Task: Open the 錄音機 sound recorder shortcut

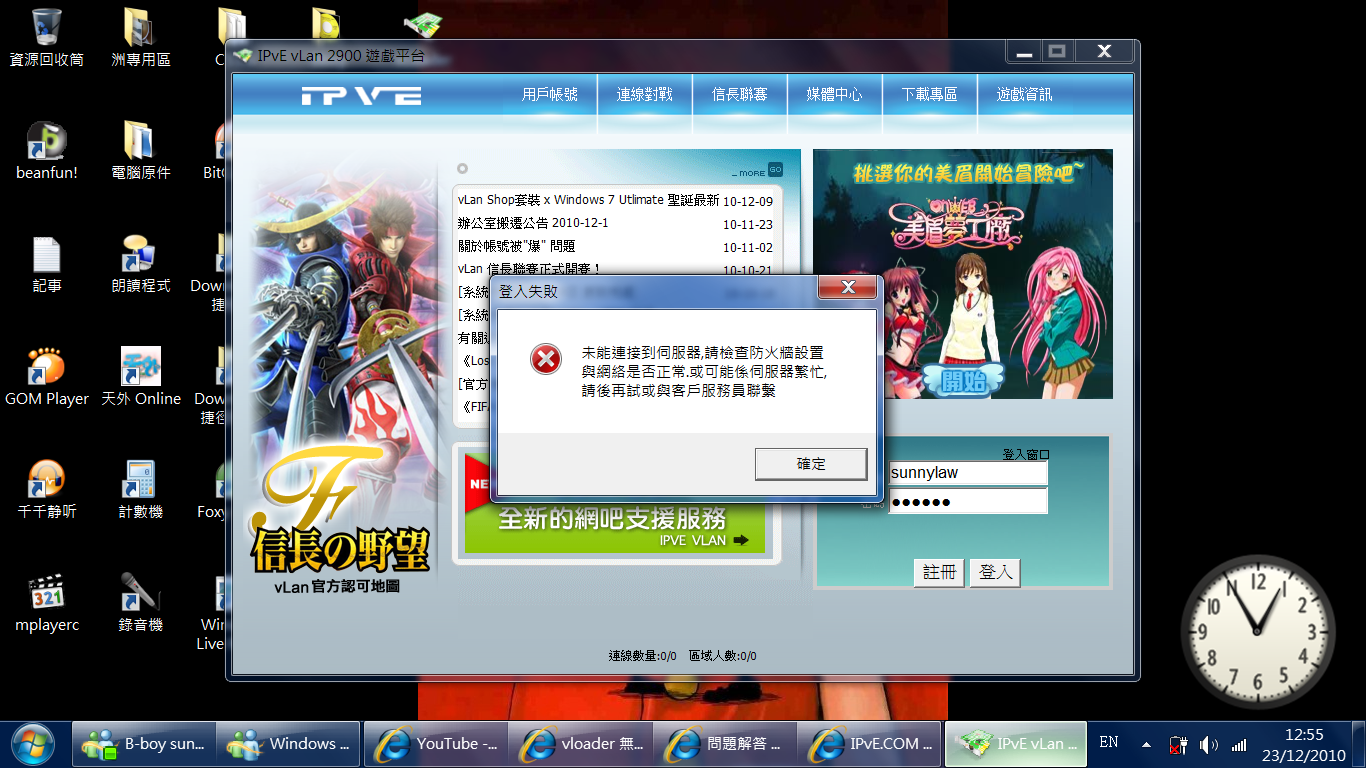Action: tap(141, 603)
